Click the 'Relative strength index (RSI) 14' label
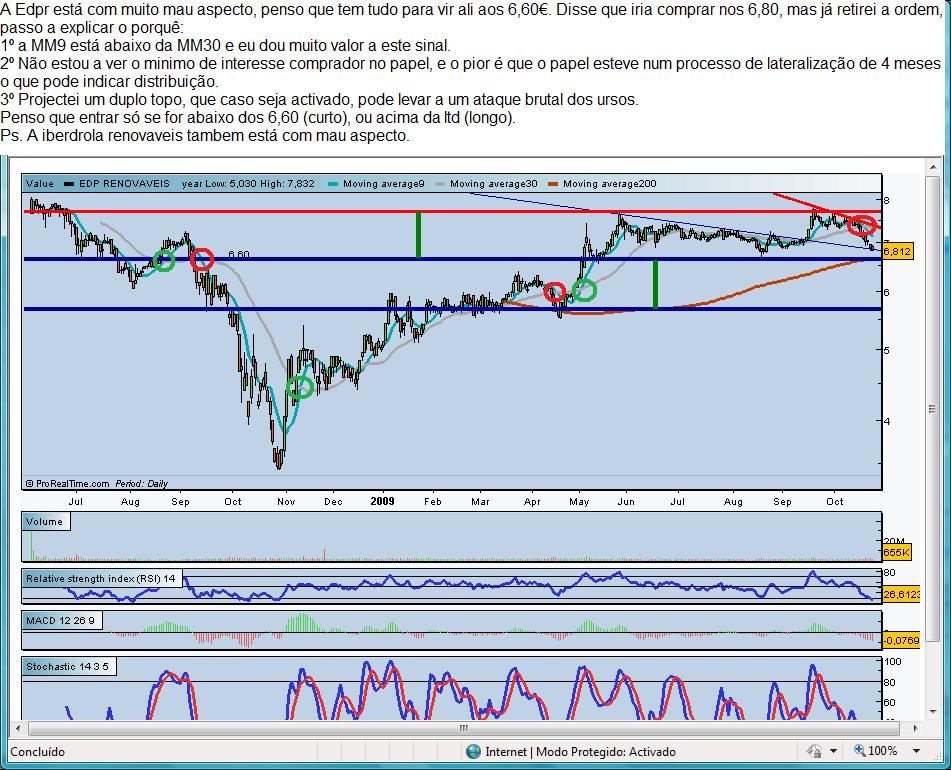951x770 pixels. click(x=101, y=578)
